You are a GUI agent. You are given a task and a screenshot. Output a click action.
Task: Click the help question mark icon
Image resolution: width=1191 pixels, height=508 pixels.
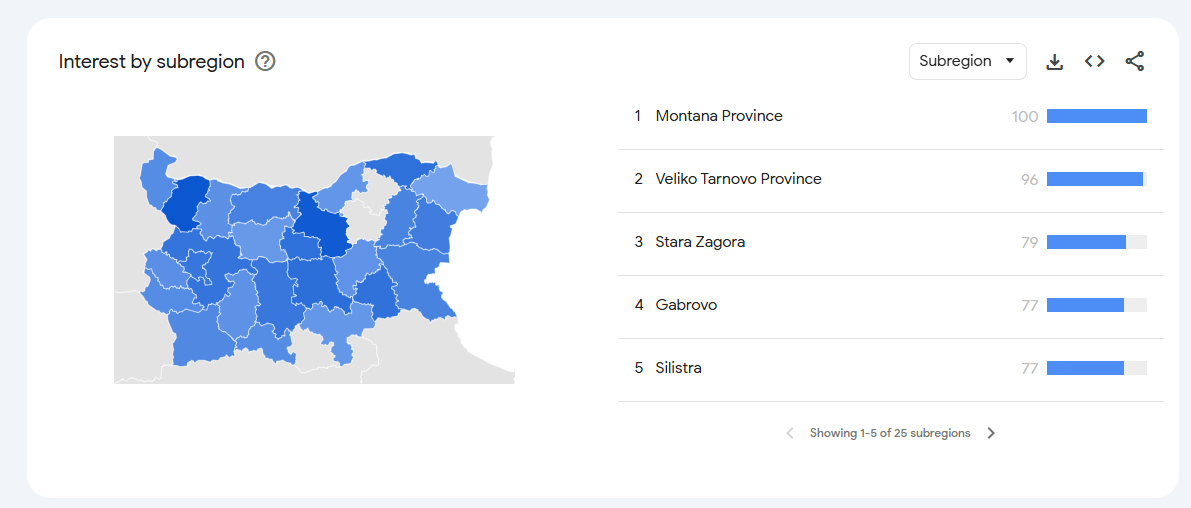point(265,61)
